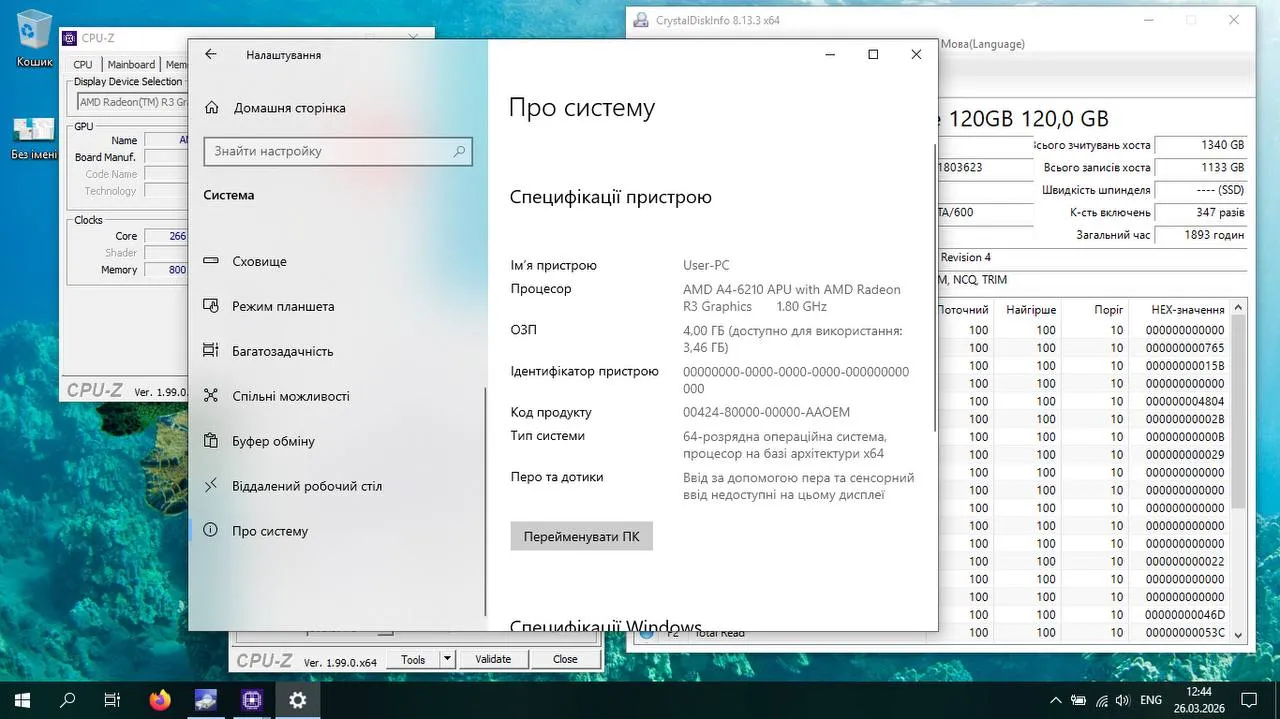Viewport: 1280px width, 719px height.
Task: Click the Система heading in Settings sidebar
Action: 229,195
